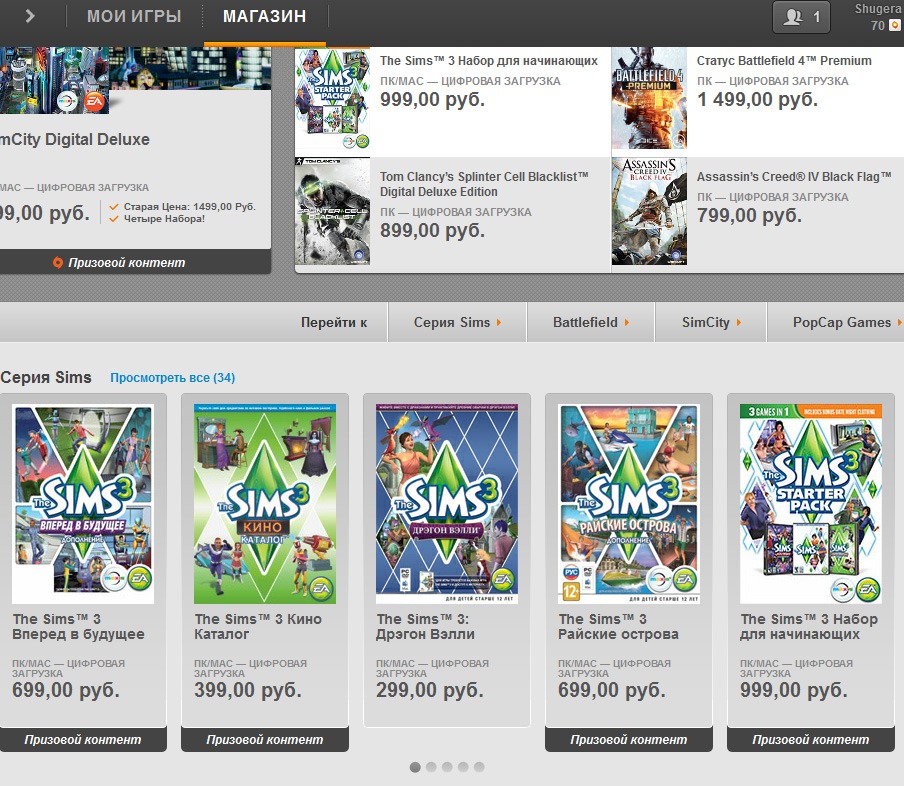
Task: Click Tom Clancy's Splinter Cell Blacklist title
Action: [x=484, y=184]
